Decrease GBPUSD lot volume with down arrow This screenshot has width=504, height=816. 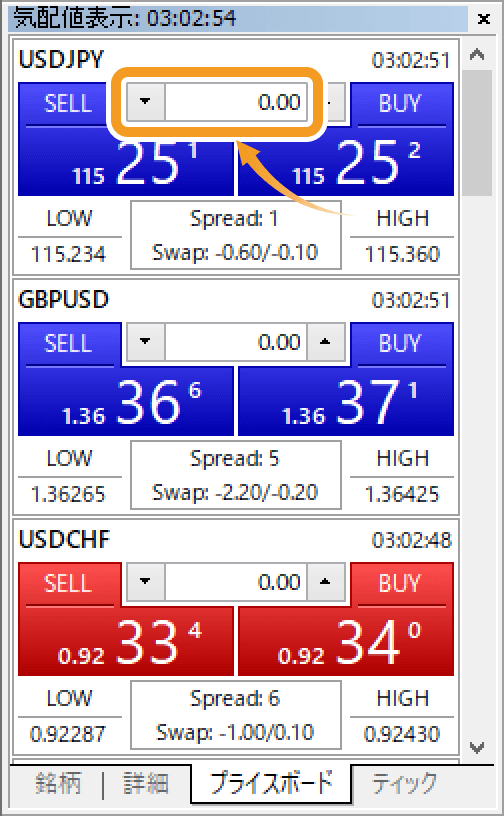[x=146, y=341]
